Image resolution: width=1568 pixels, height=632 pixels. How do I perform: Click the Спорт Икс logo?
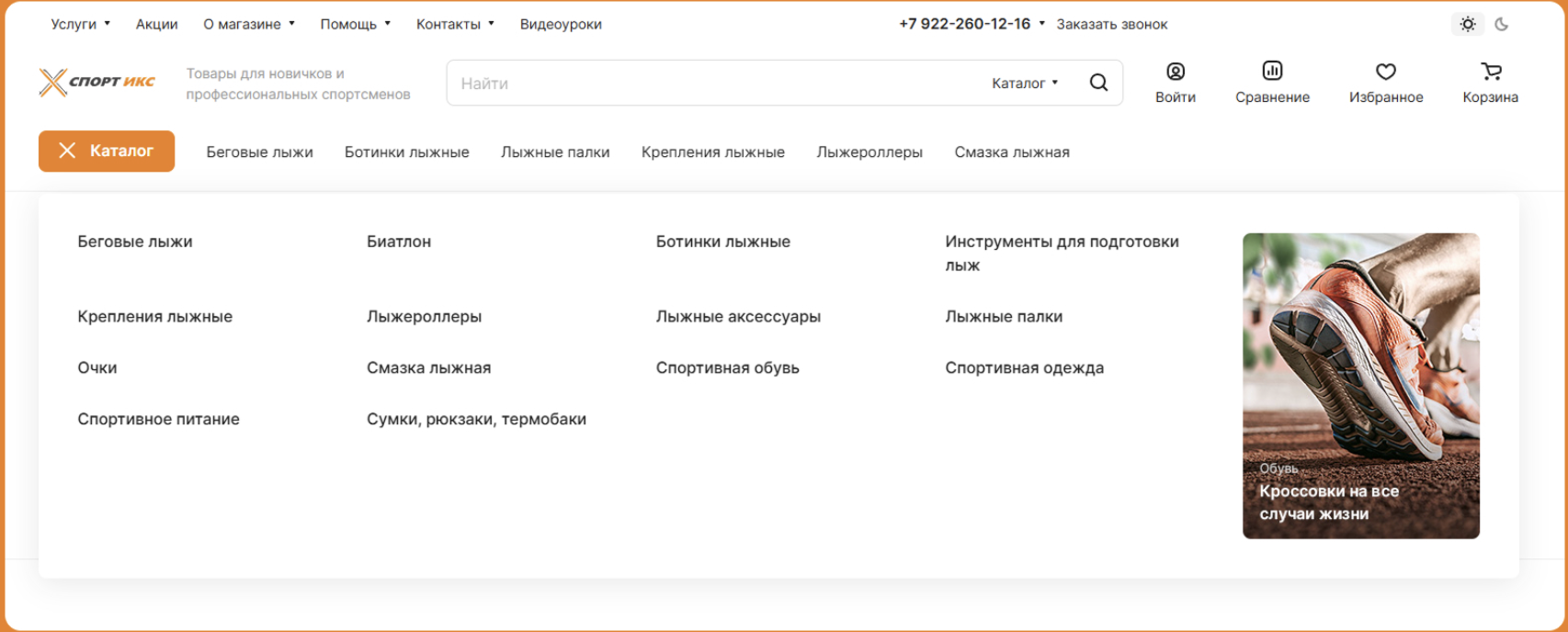[97, 83]
